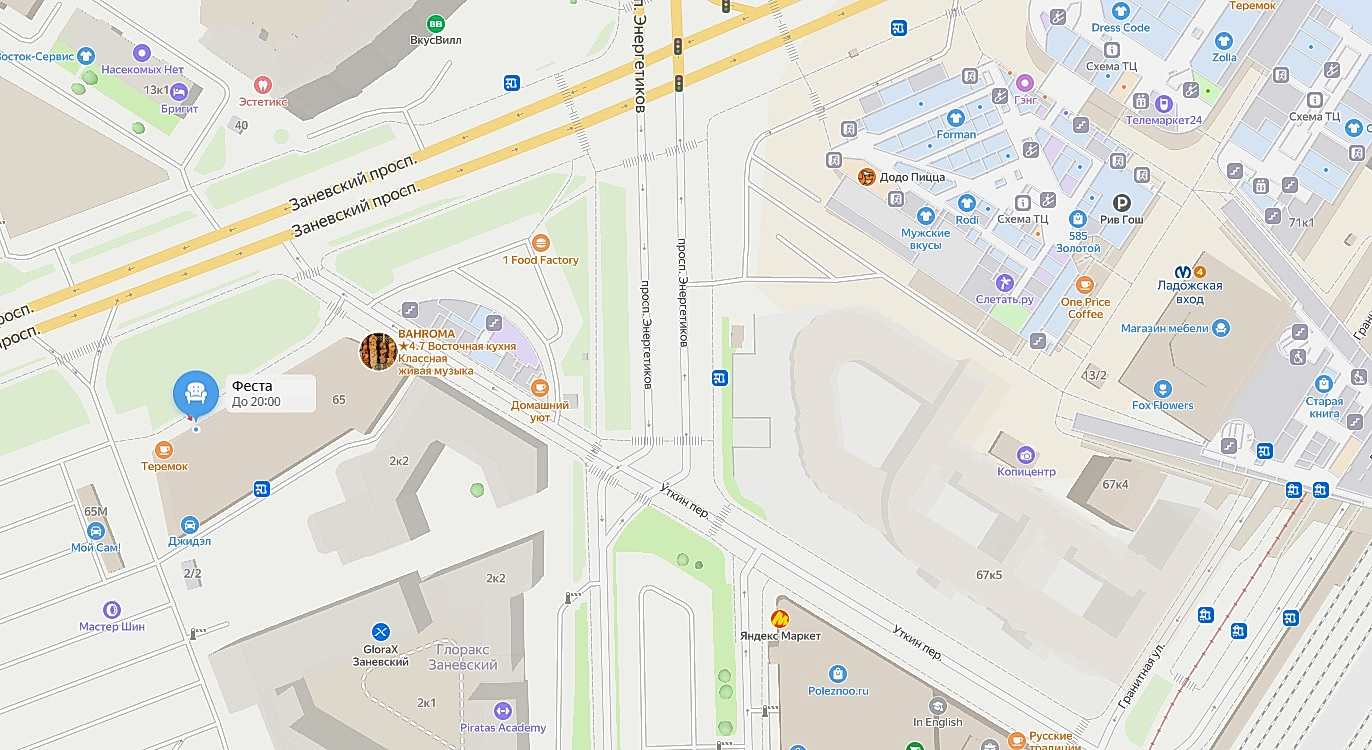The height and width of the screenshot is (750, 1372).
Task: Open the Ладожская metro station marker
Action: [x=1186, y=270]
